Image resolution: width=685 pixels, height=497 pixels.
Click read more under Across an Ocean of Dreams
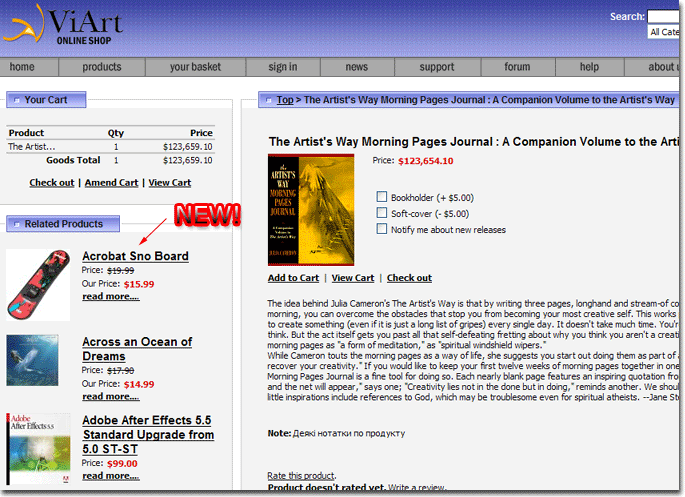click(x=111, y=397)
